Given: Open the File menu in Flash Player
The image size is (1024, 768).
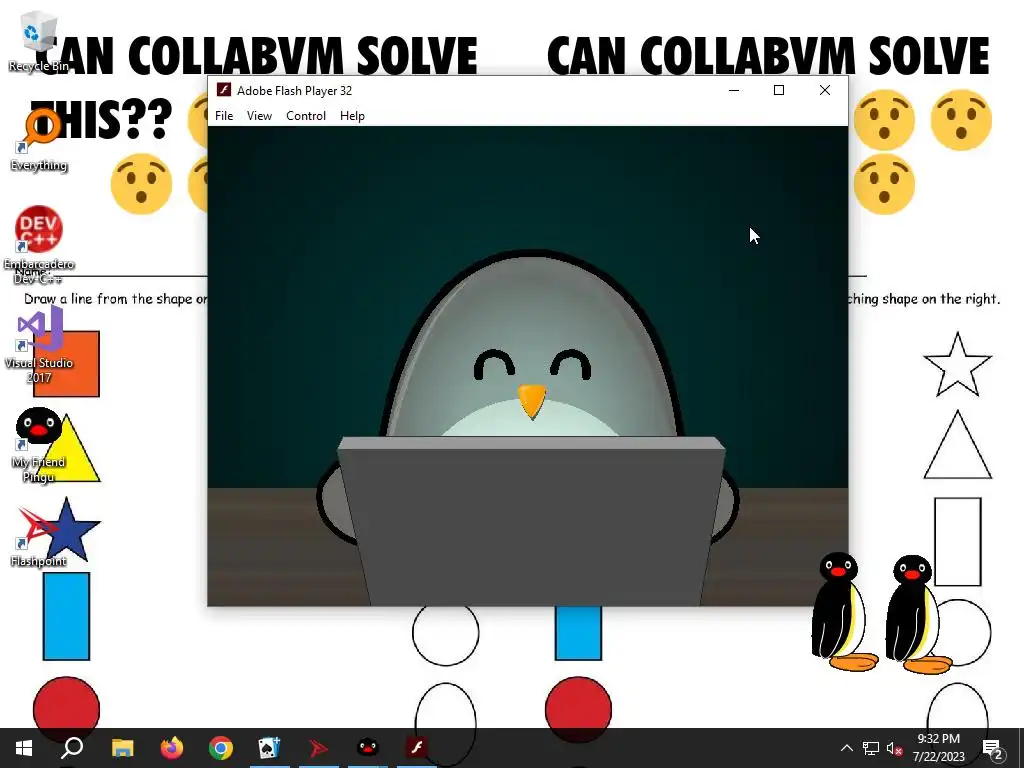Looking at the screenshot, I should (224, 116).
